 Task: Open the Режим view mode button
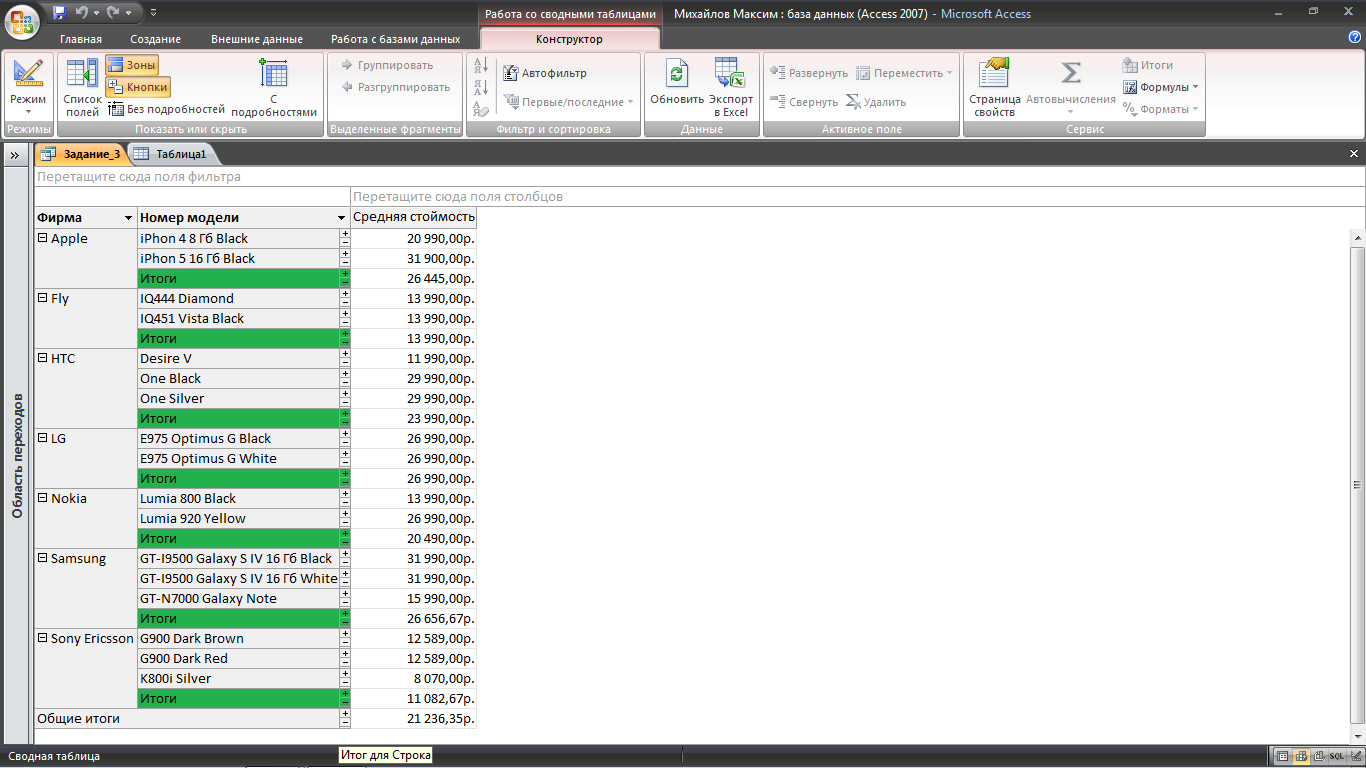coord(28,86)
